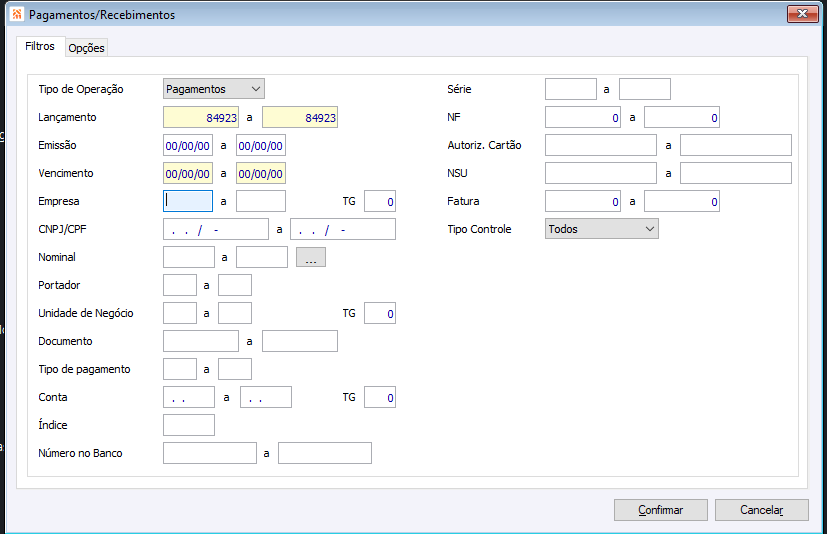Click the Pagamentos/Recebimentos window title icon

16,15
